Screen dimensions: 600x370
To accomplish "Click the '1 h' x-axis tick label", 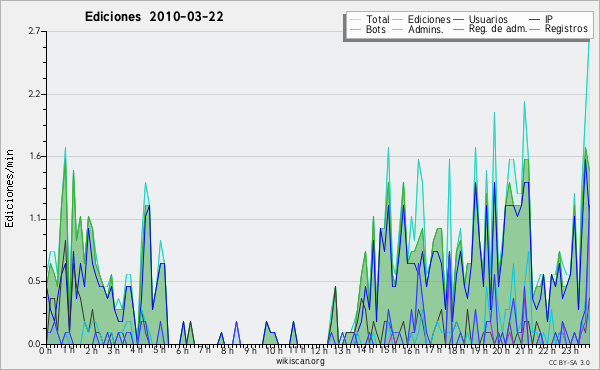I will click(x=68, y=350).
